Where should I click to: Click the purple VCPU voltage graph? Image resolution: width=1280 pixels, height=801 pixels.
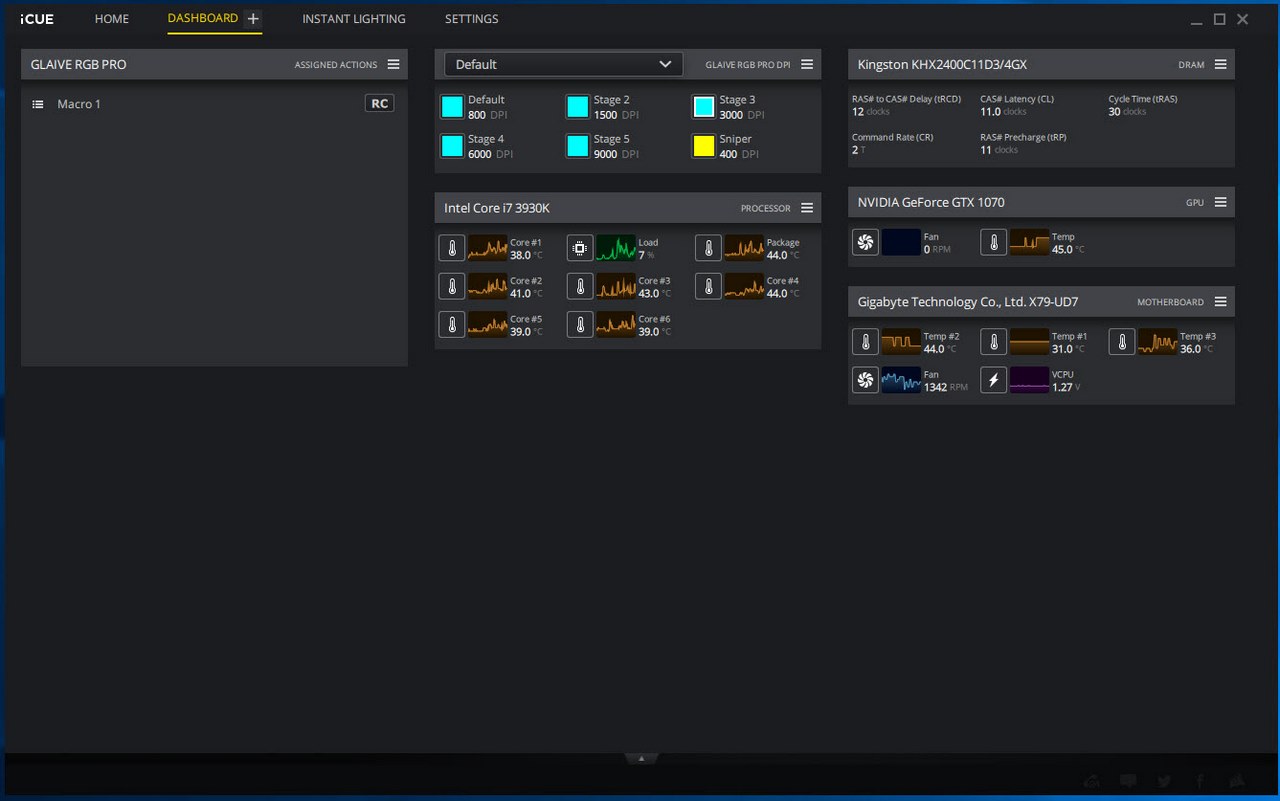coord(1029,380)
